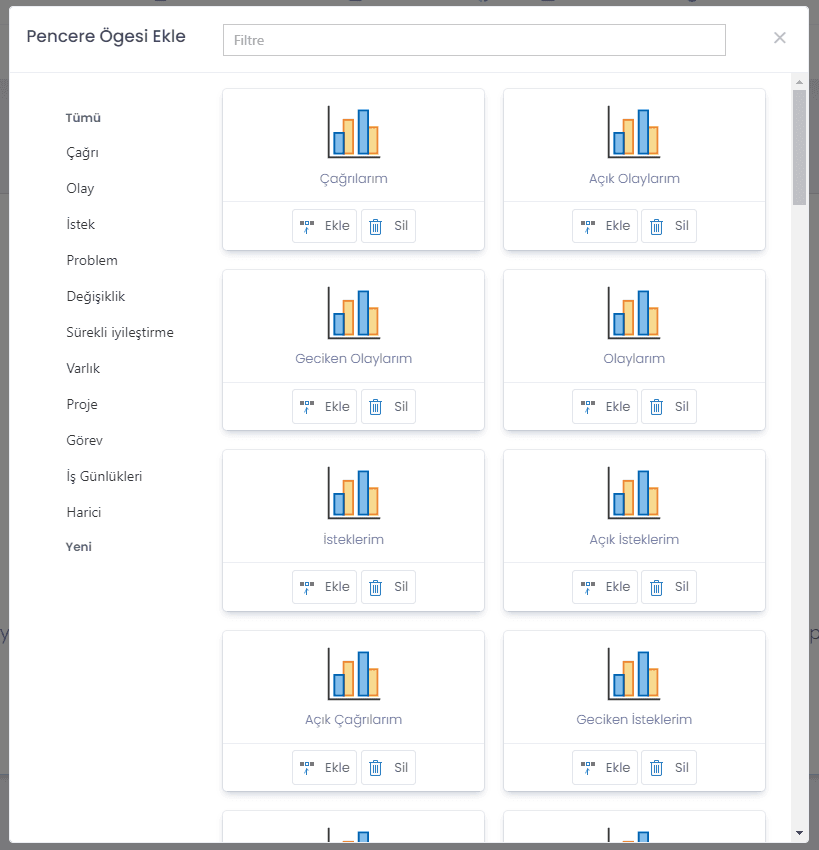
Task: Add the Açık Çağrılarım widget with Ekle
Action: tap(324, 768)
